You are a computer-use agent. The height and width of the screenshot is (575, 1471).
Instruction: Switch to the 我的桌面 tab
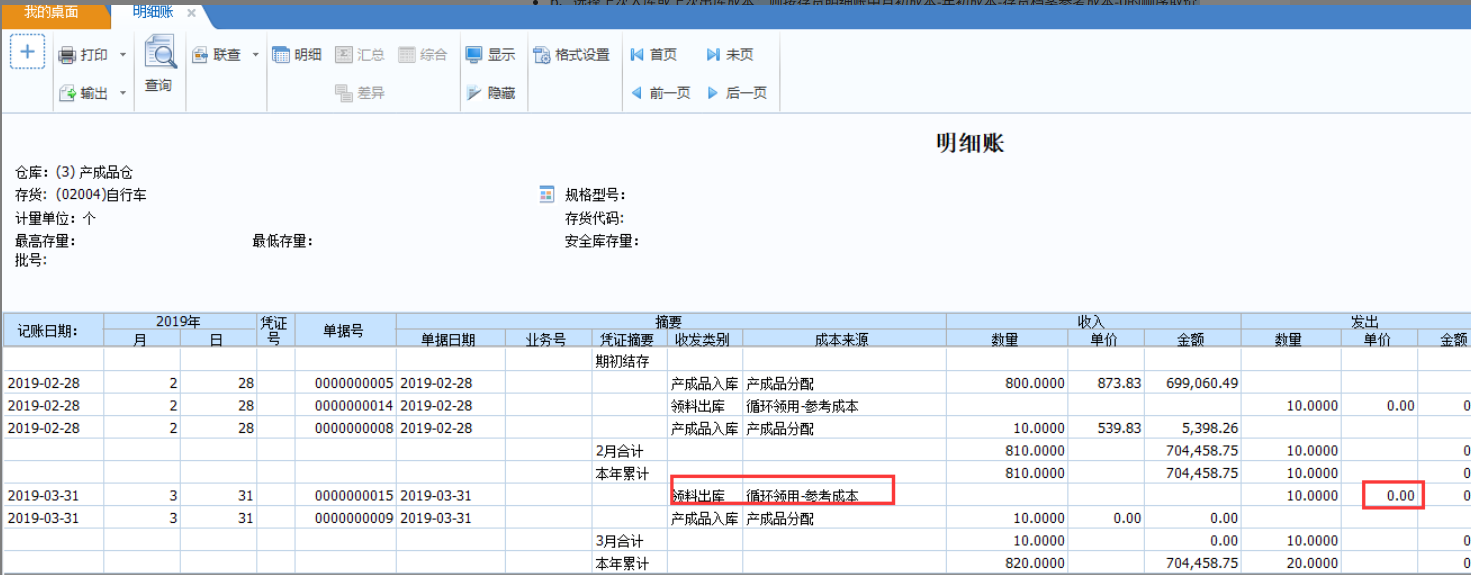(52, 12)
